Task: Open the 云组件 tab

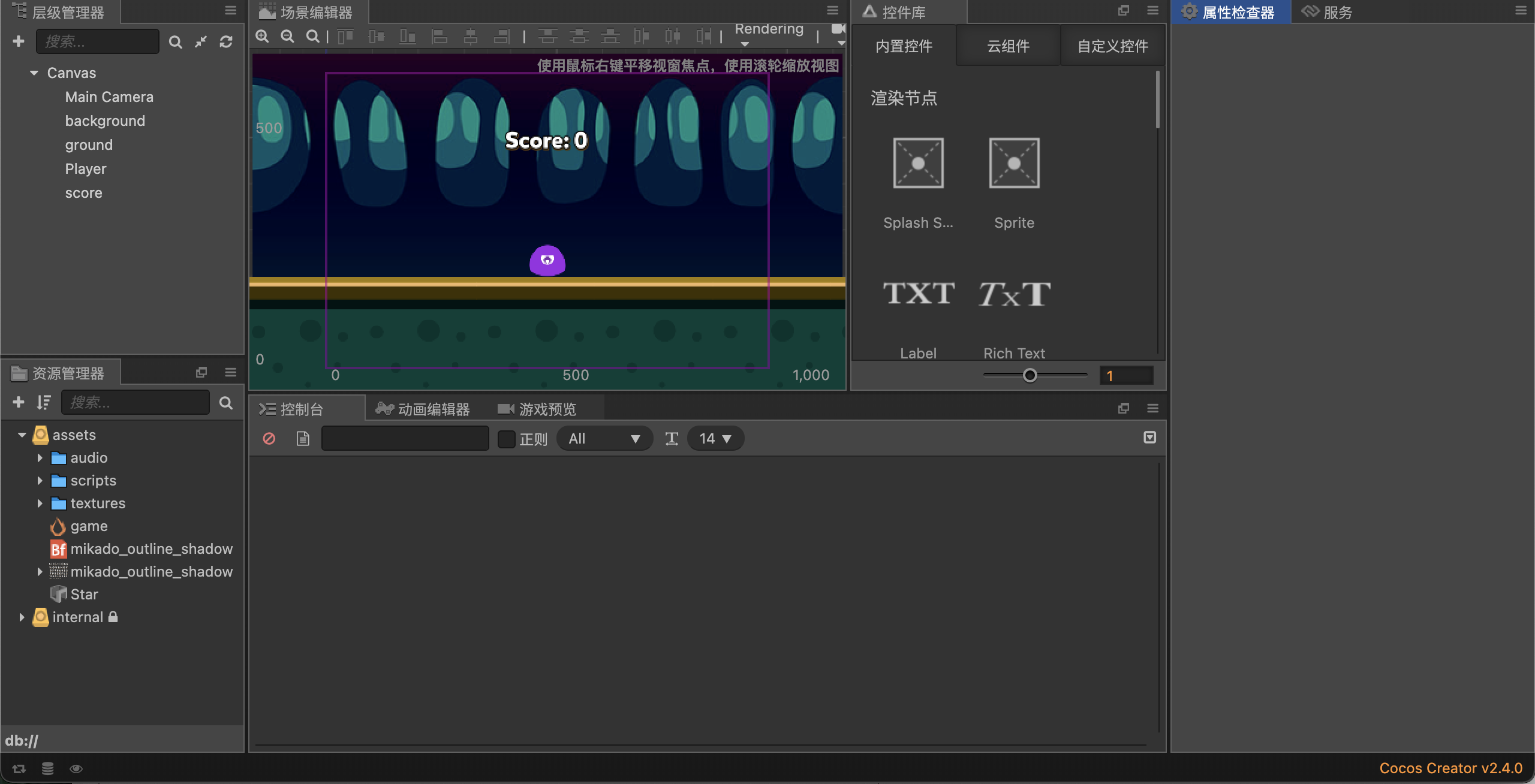Action: (x=1008, y=46)
